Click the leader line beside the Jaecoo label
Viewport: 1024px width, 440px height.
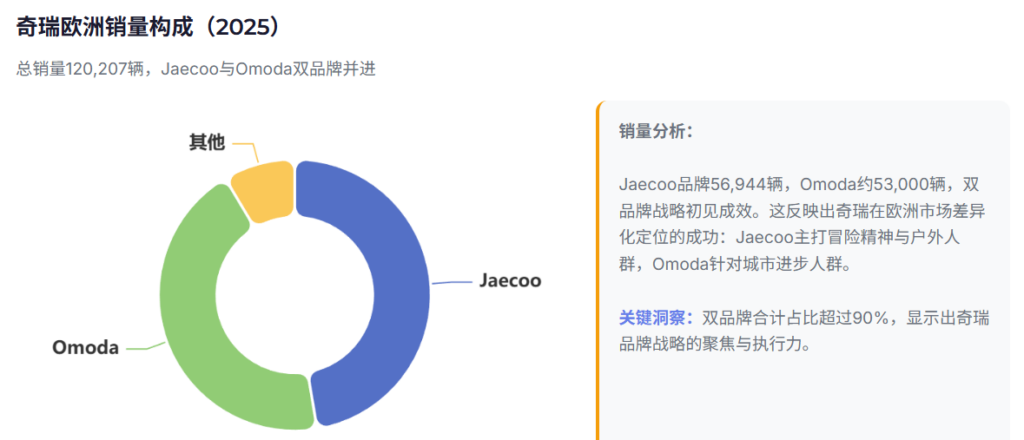452,283
